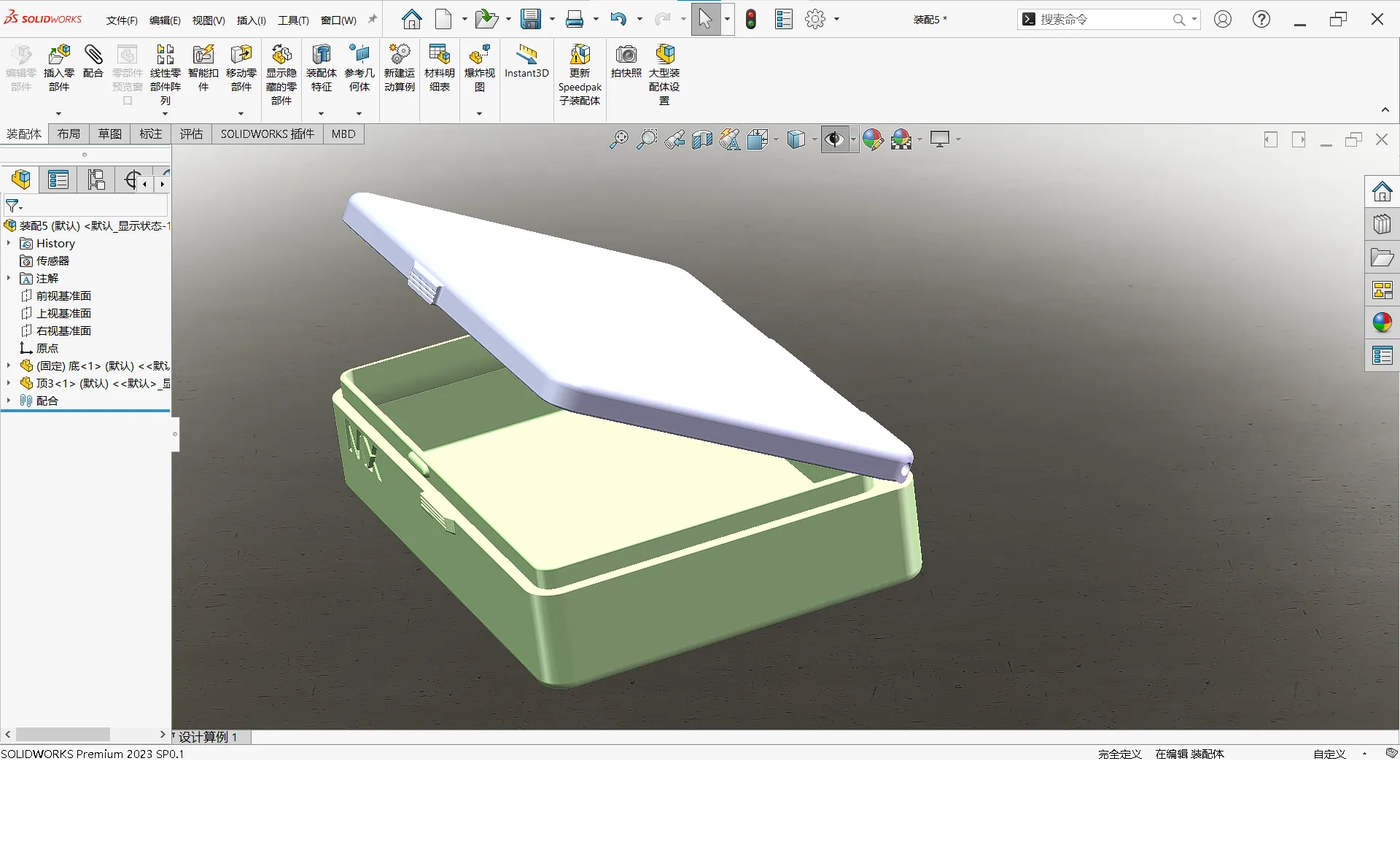Expand the 顶3<1> component node
This screenshot has width=1400, height=858.
pyautogui.click(x=9, y=383)
